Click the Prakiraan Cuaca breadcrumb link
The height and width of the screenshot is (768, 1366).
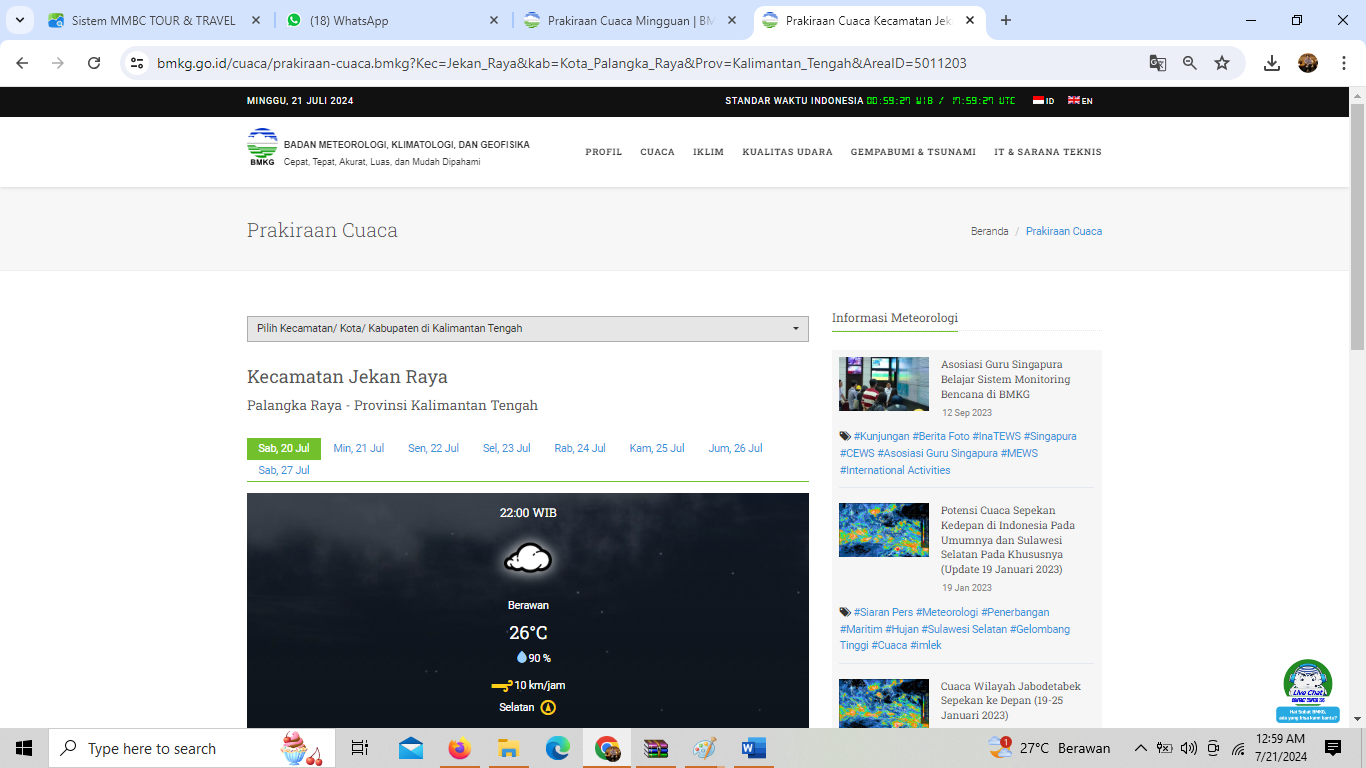pyautogui.click(x=1064, y=231)
